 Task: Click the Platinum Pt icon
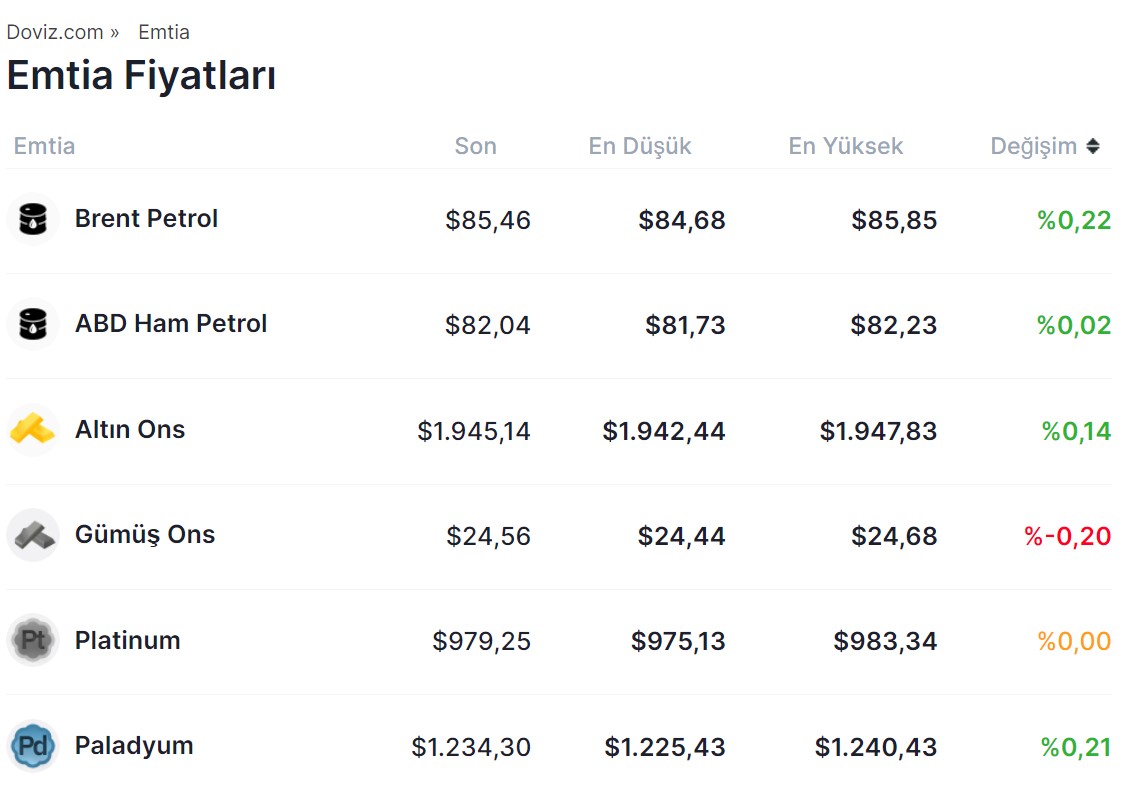pos(33,640)
